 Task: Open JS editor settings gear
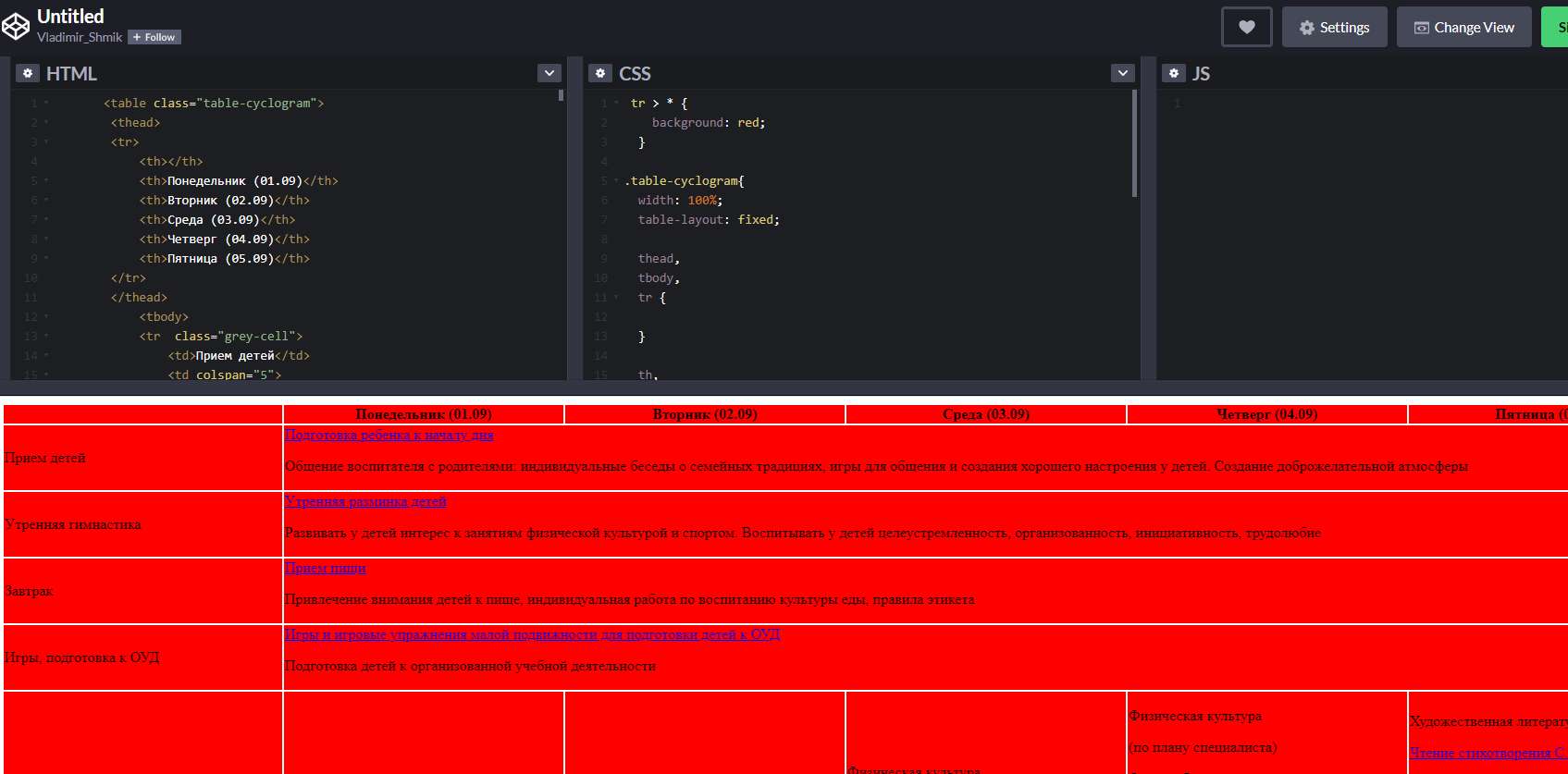[x=1174, y=73]
